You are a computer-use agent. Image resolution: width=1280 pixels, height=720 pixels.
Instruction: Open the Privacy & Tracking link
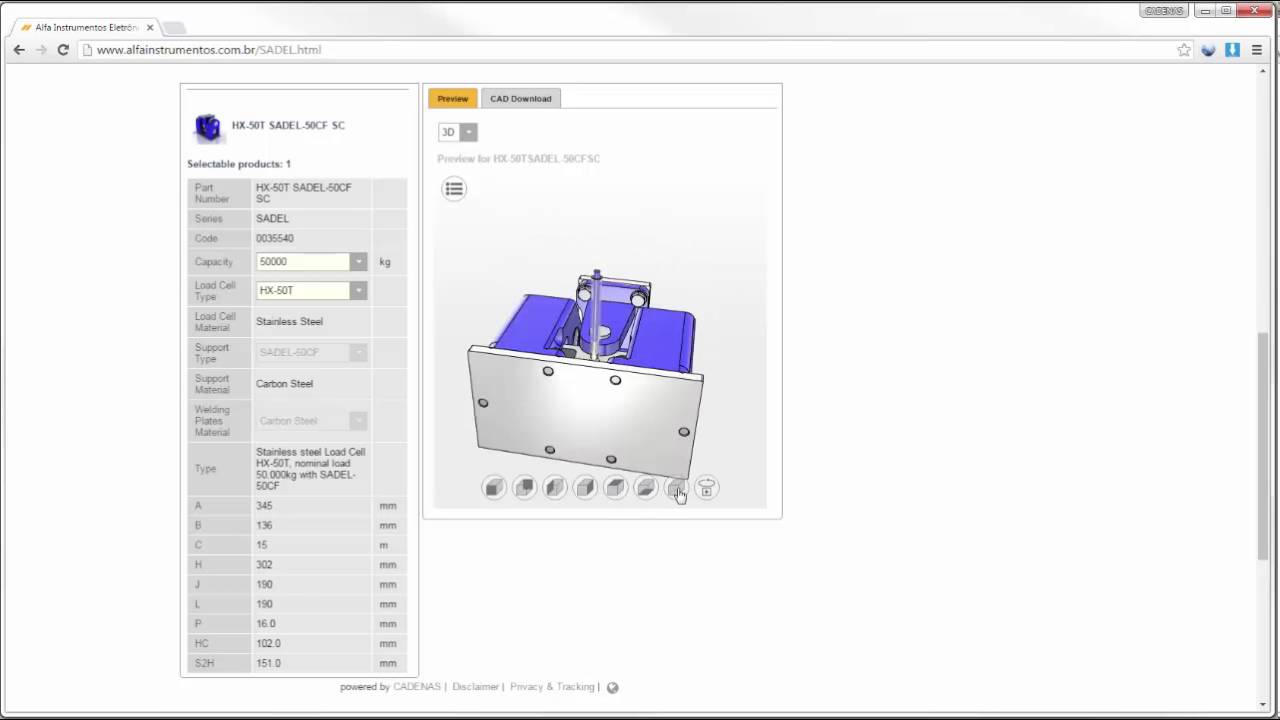552,687
